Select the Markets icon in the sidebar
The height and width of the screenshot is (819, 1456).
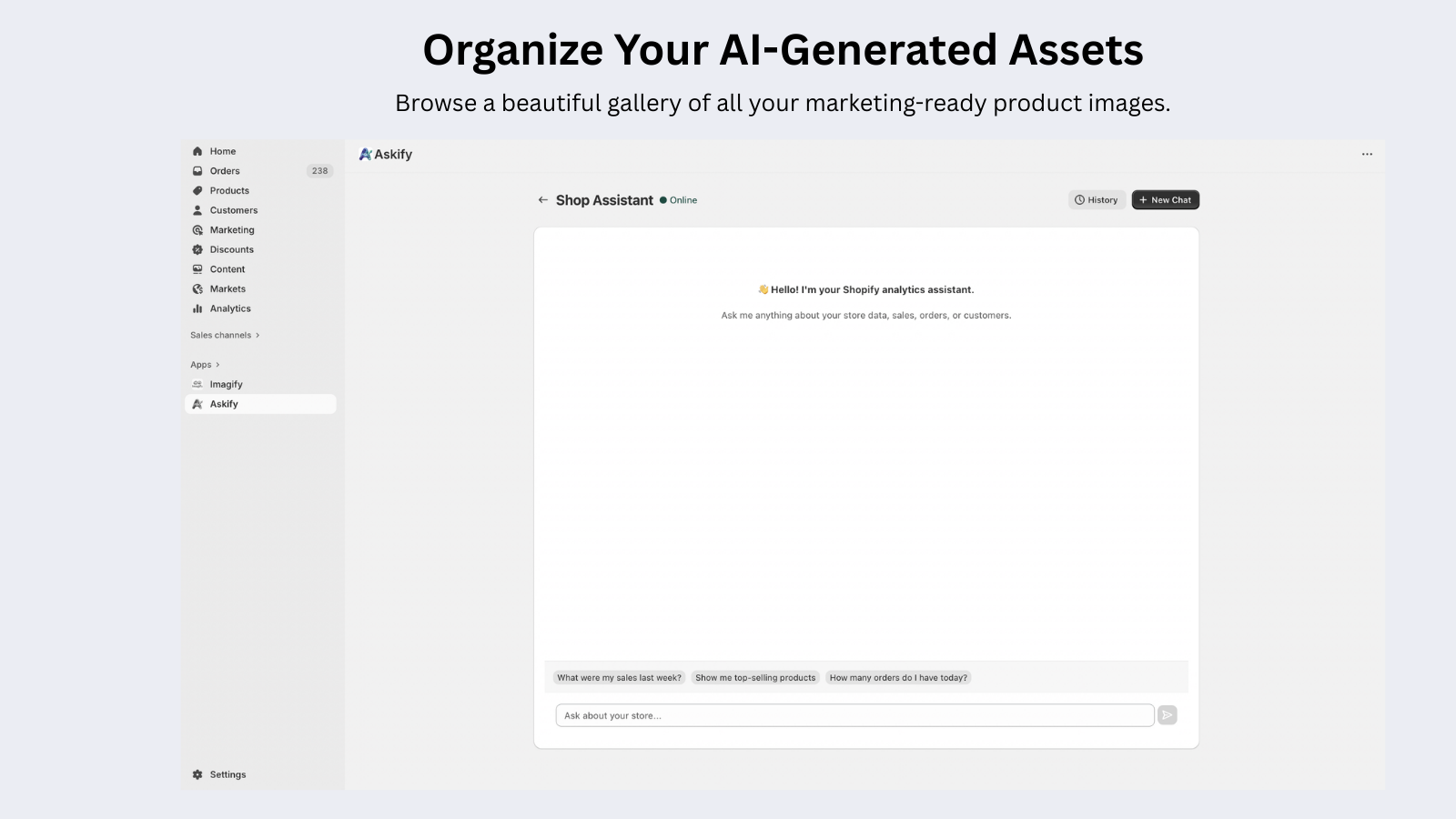click(197, 288)
